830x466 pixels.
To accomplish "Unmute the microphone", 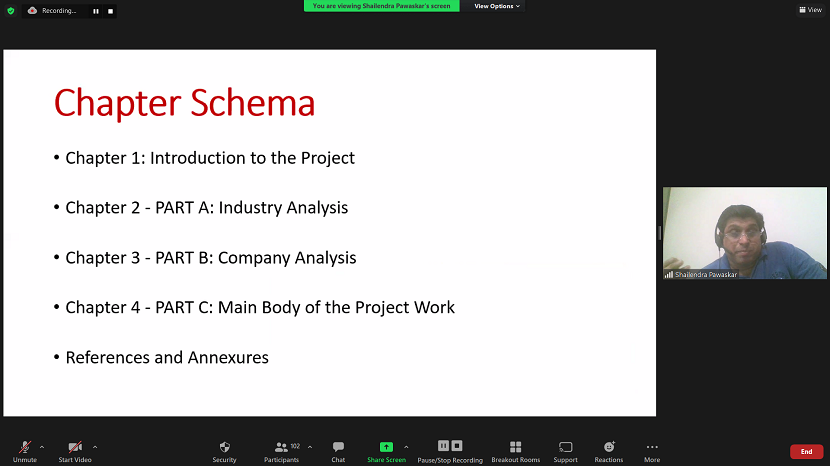I will click(x=24, y=448).
